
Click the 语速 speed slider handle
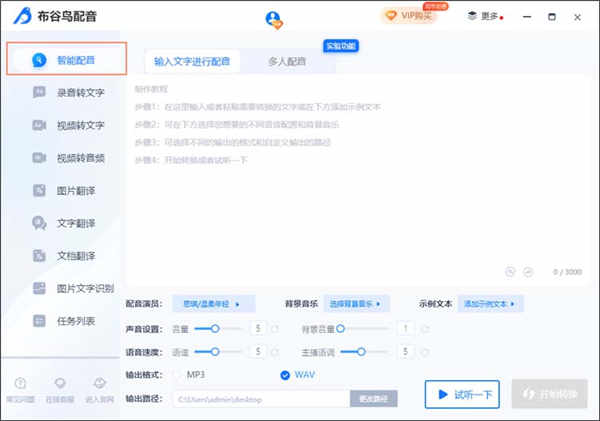pyautogui.click(x=215, y=352)
